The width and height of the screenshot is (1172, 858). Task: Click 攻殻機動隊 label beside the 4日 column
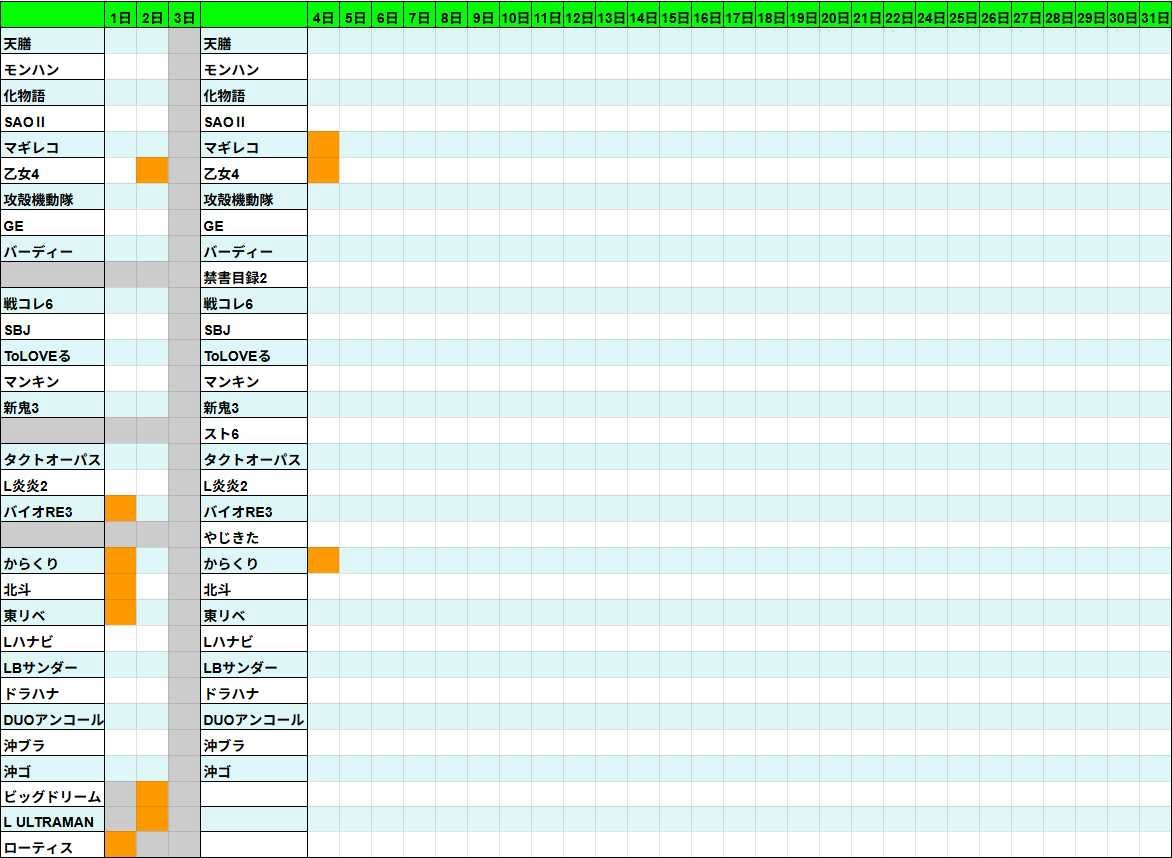[x=254, y=197]
